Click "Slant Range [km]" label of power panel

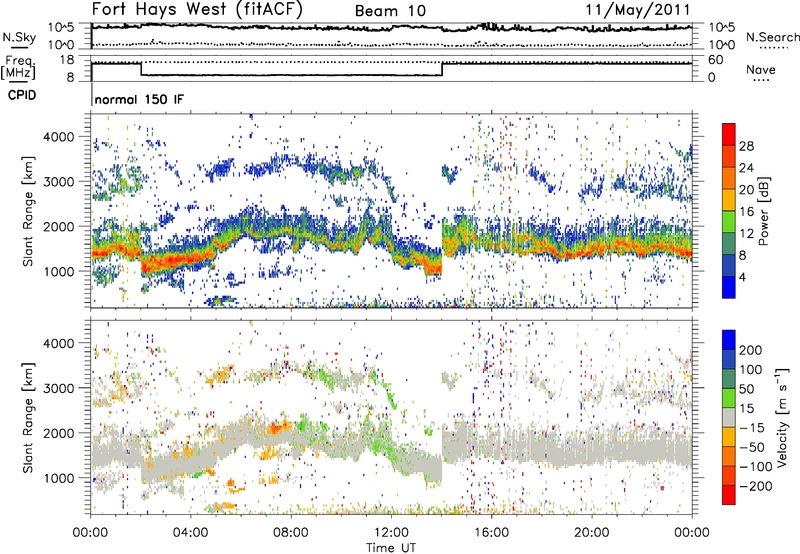[x=28, y=211]
